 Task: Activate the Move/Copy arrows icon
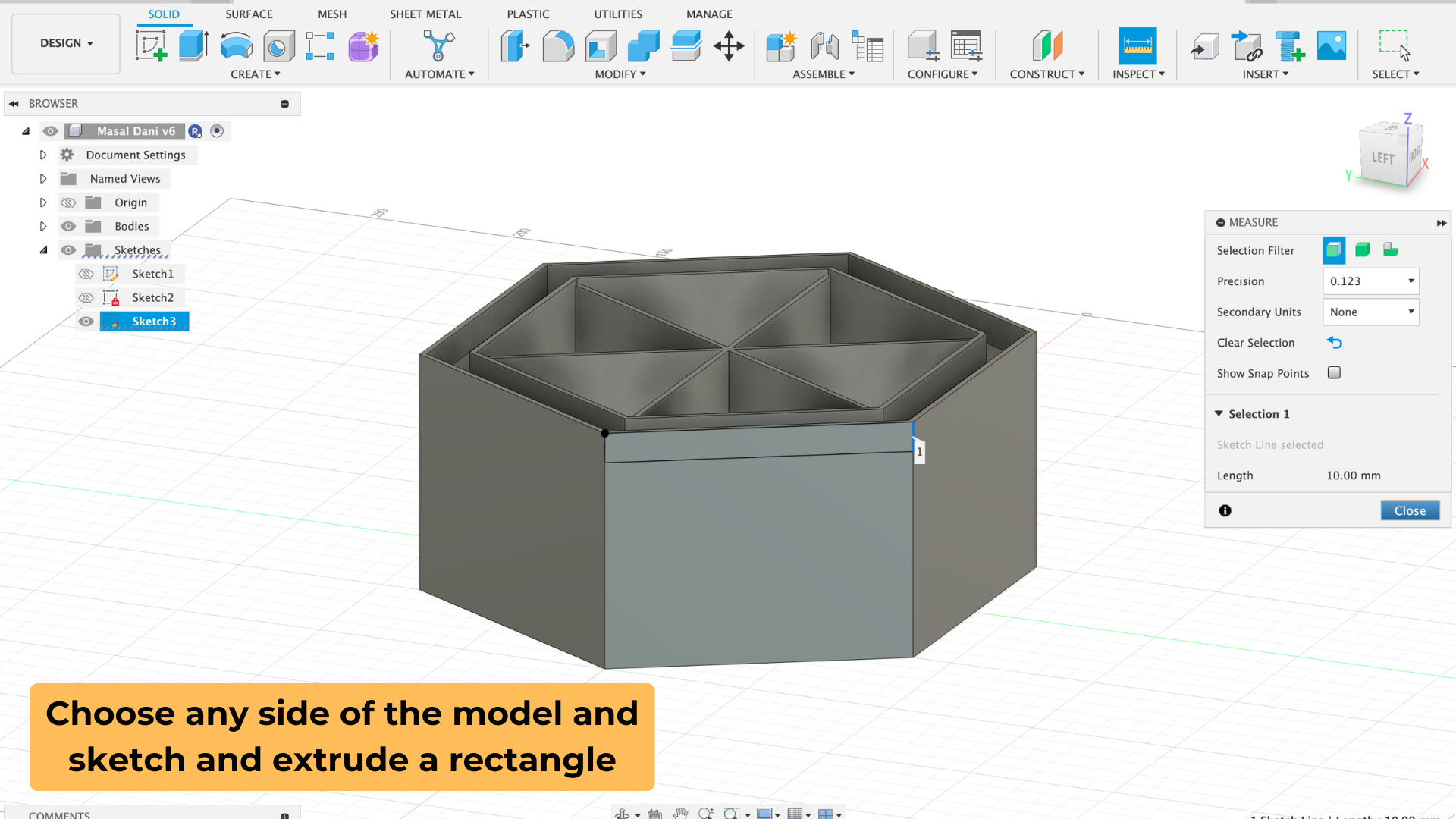pos(729,46)
